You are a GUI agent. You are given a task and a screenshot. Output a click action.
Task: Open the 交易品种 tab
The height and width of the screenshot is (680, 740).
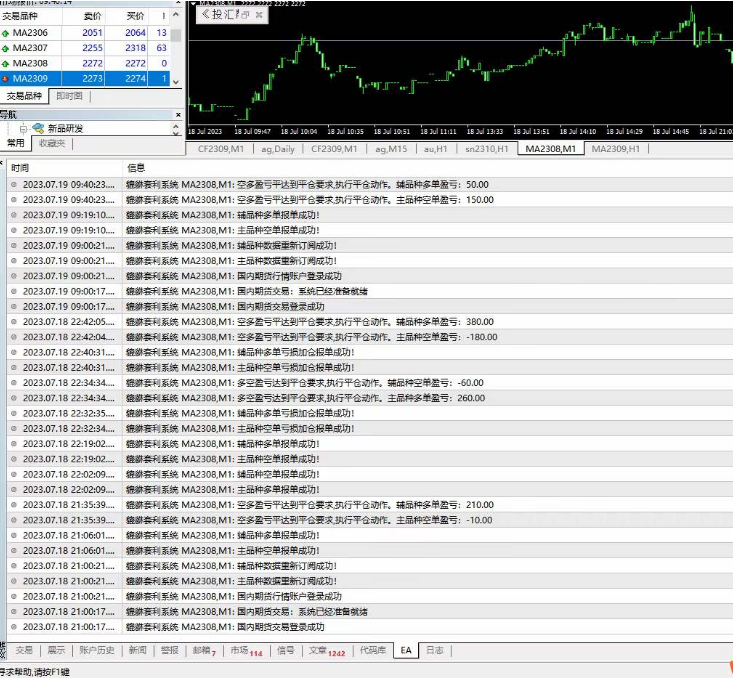pyautogui.click(x=24, y=96)
